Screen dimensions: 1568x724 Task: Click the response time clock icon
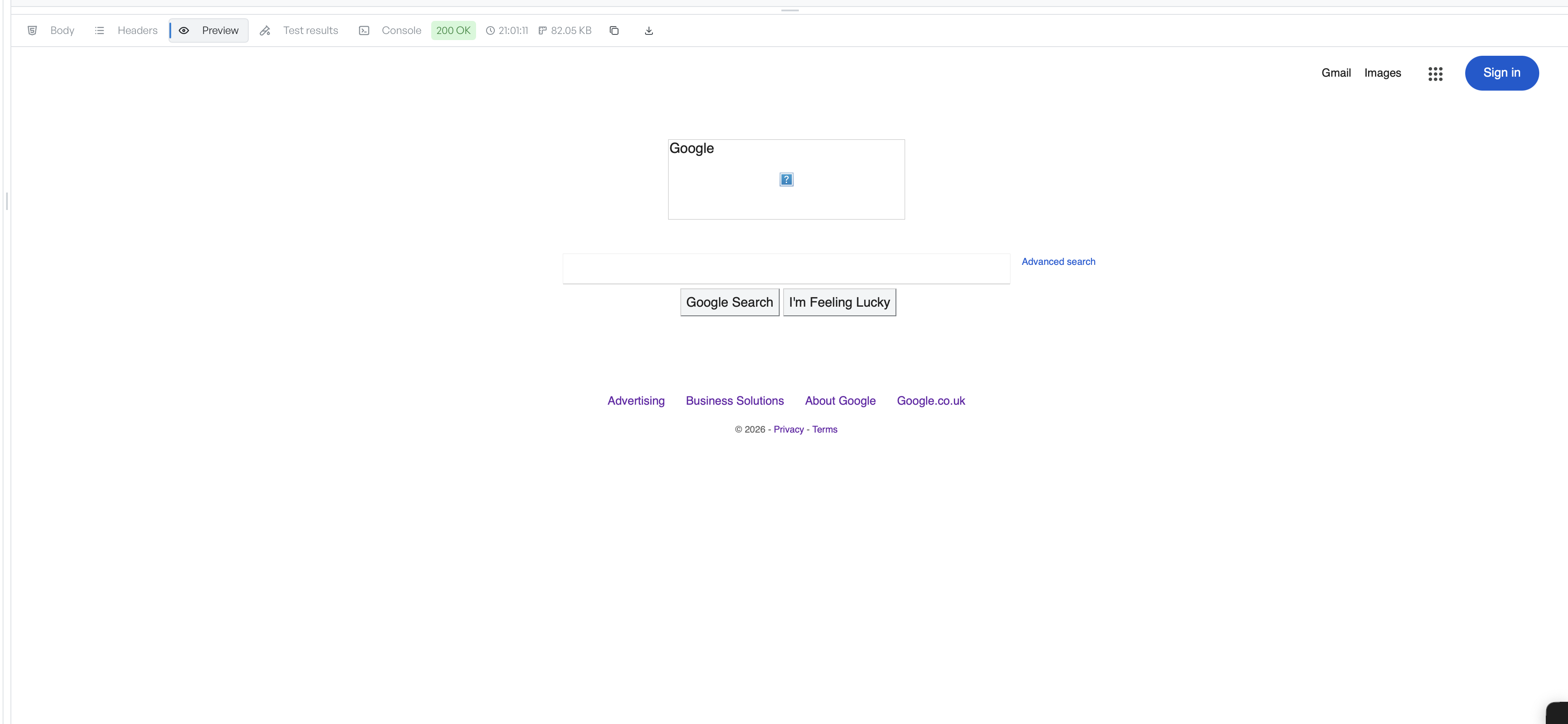490,30
